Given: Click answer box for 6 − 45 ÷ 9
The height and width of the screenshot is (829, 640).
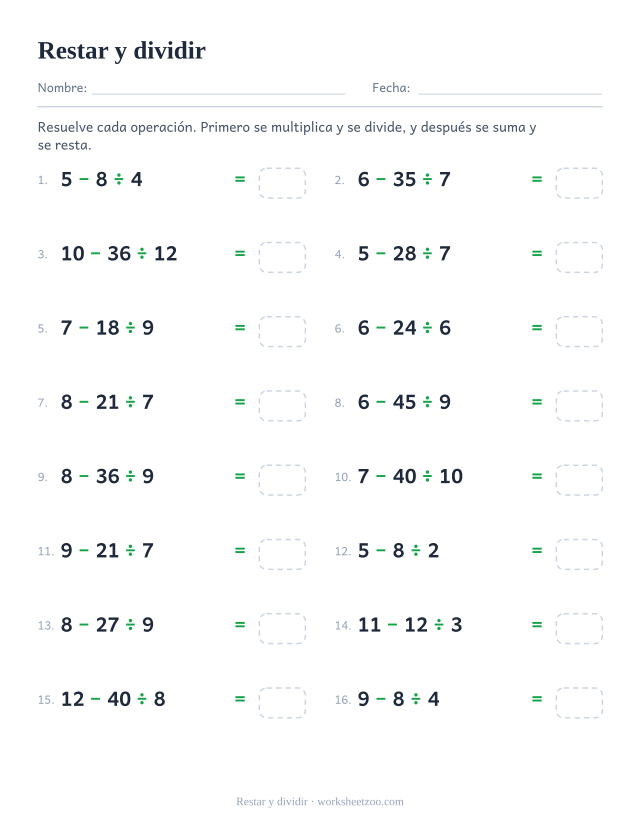Looking at the screenshot, I should click(x=579, y=406).
